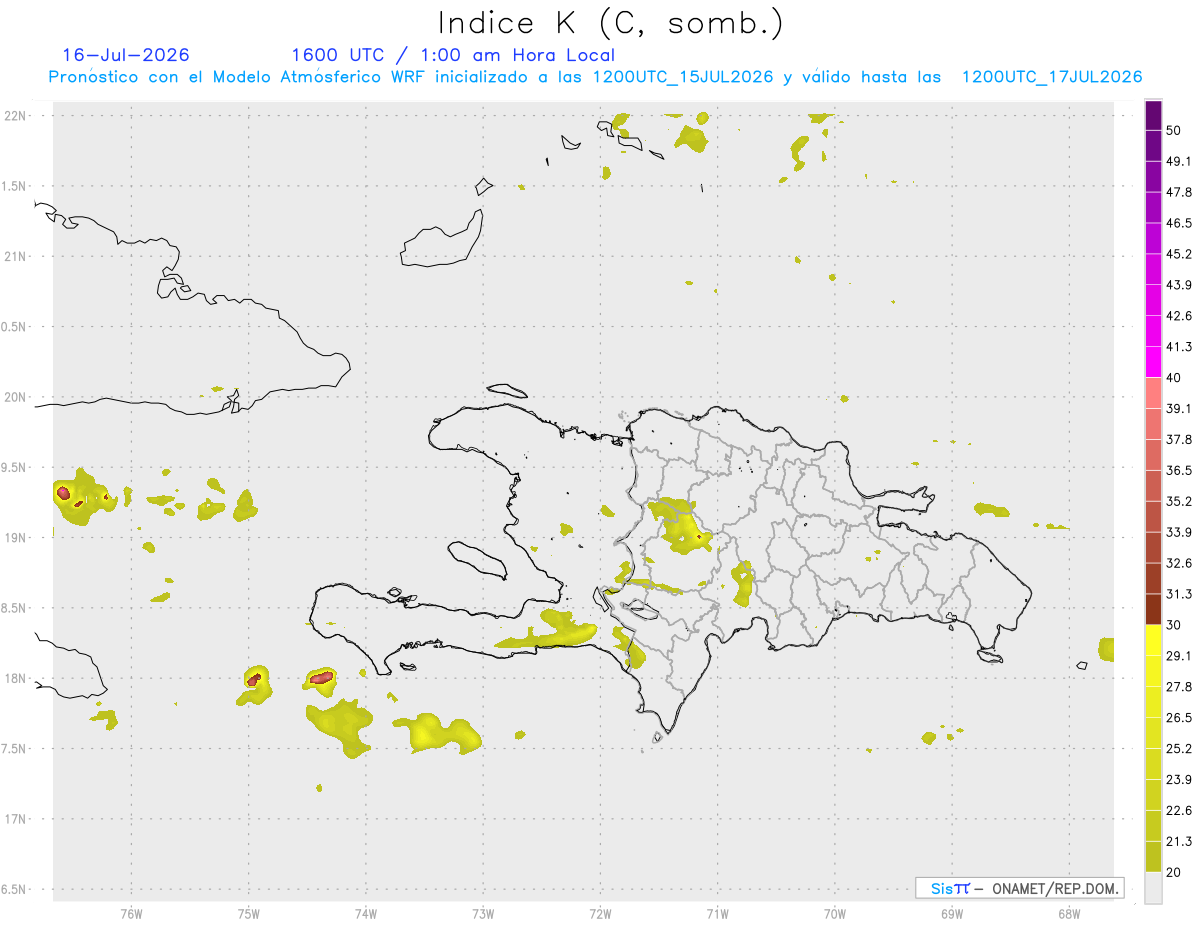Click the legend value '29.1'
1200x927 pixels.
click(x=1179, y=655)
